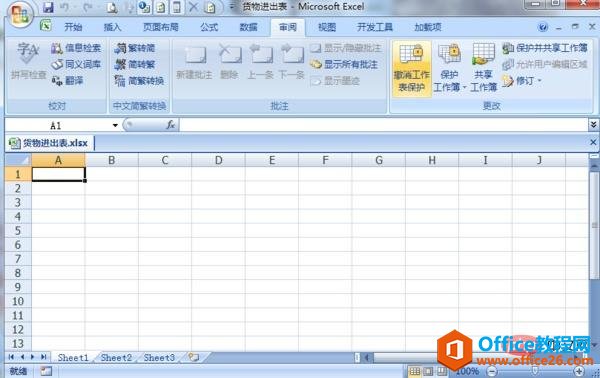Open Track Changes (修订) dropdown
This screenshot has height=378, width=600.
tap(522, 81)
